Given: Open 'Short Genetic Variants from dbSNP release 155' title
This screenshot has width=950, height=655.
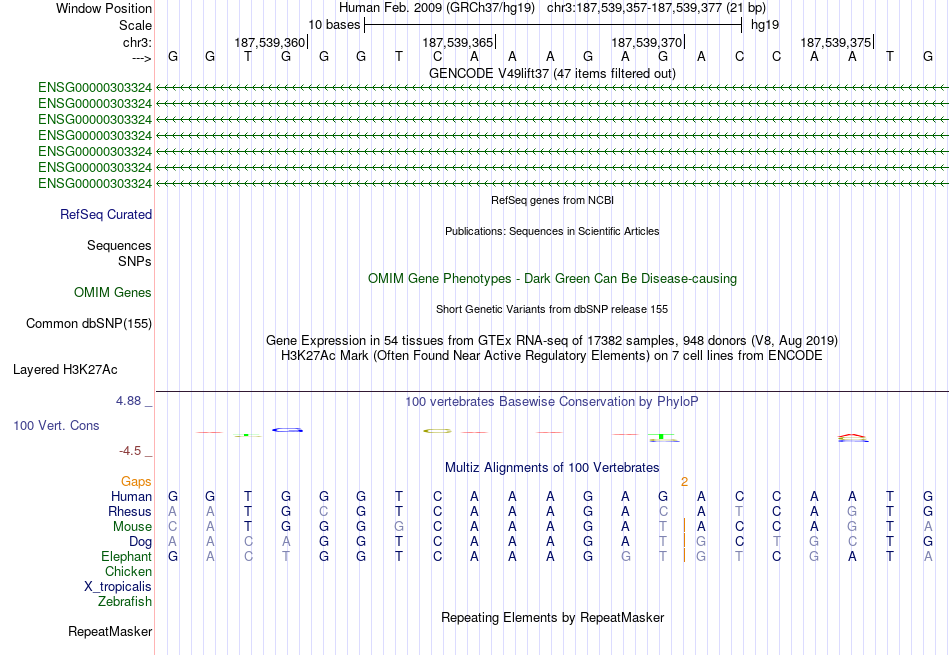Looking at the screenshot, I should 552,309.
